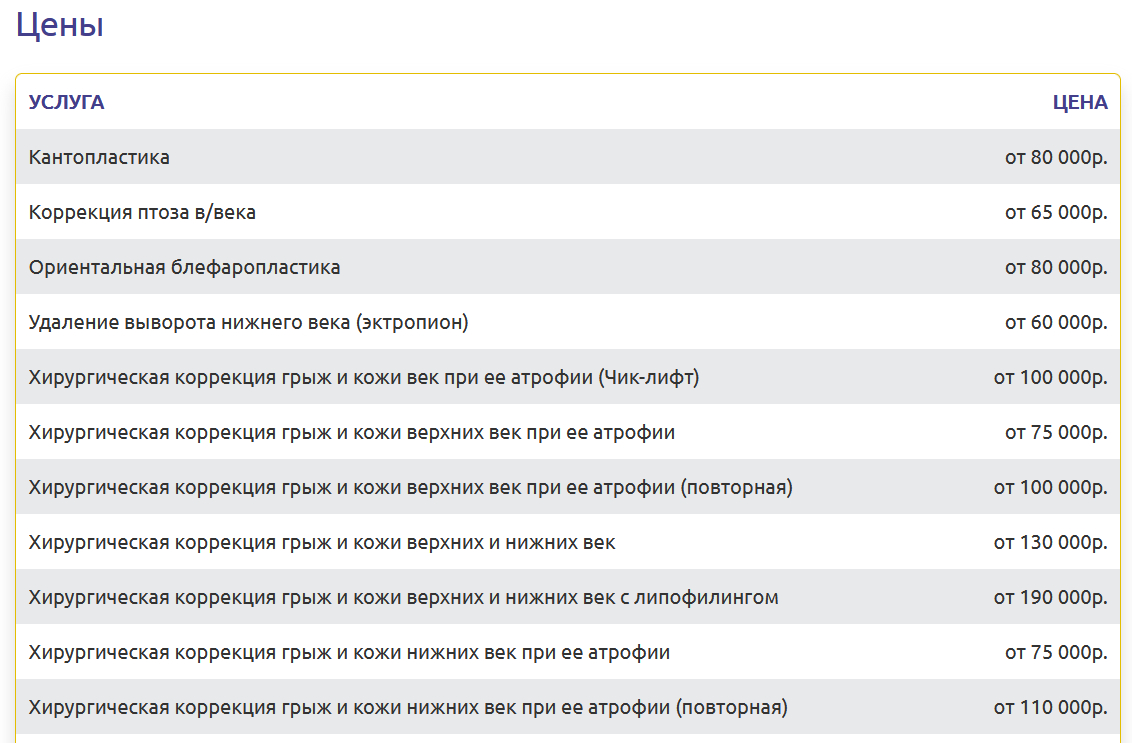Click the 'от 110 000р.' price
The image size is (1132, 743).
(1050, 707)
